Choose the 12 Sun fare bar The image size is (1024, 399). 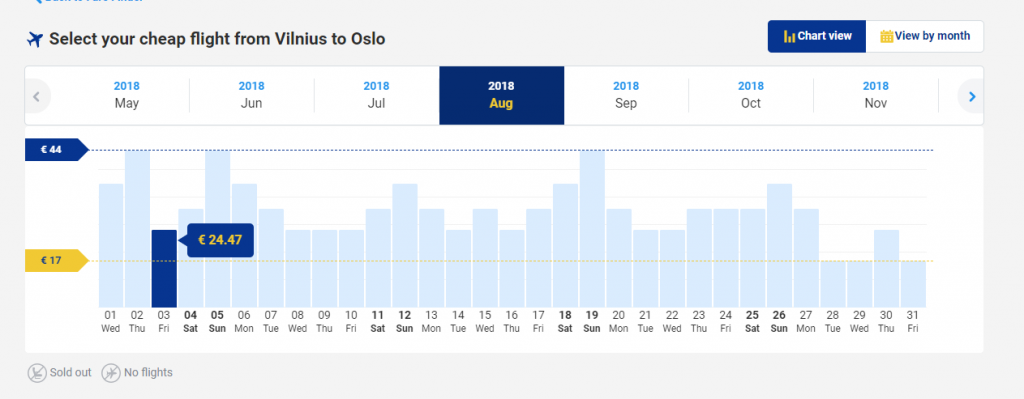coord(405,246)
